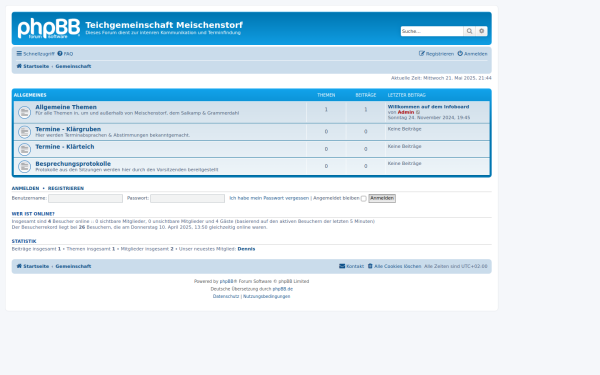
Task: Click Ich habe mein Passwort vergessen
Action: tap(269, 198)
